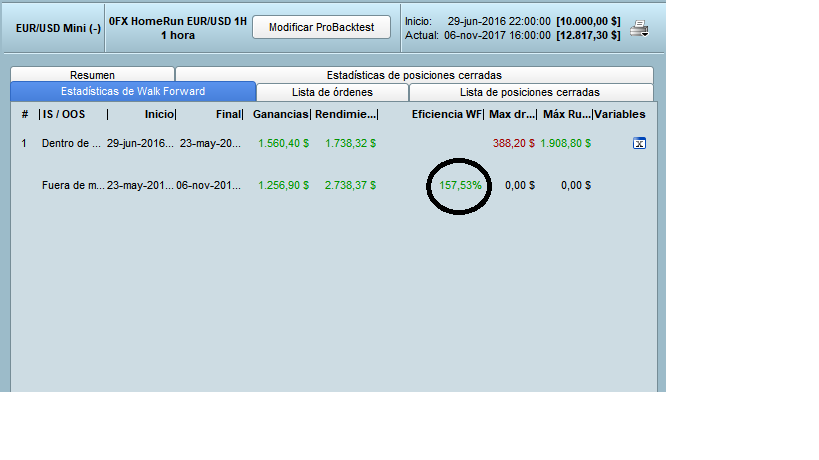This screenshot has width=819, height=460.
Task: Click the Ganancias column header
Action: click(280, 114)
